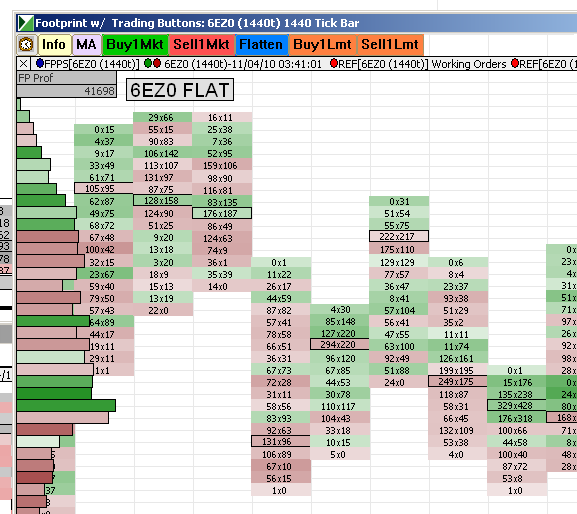Click the 0x15 footprint cell
The image size is (577, 514).
tap(103, 130)
